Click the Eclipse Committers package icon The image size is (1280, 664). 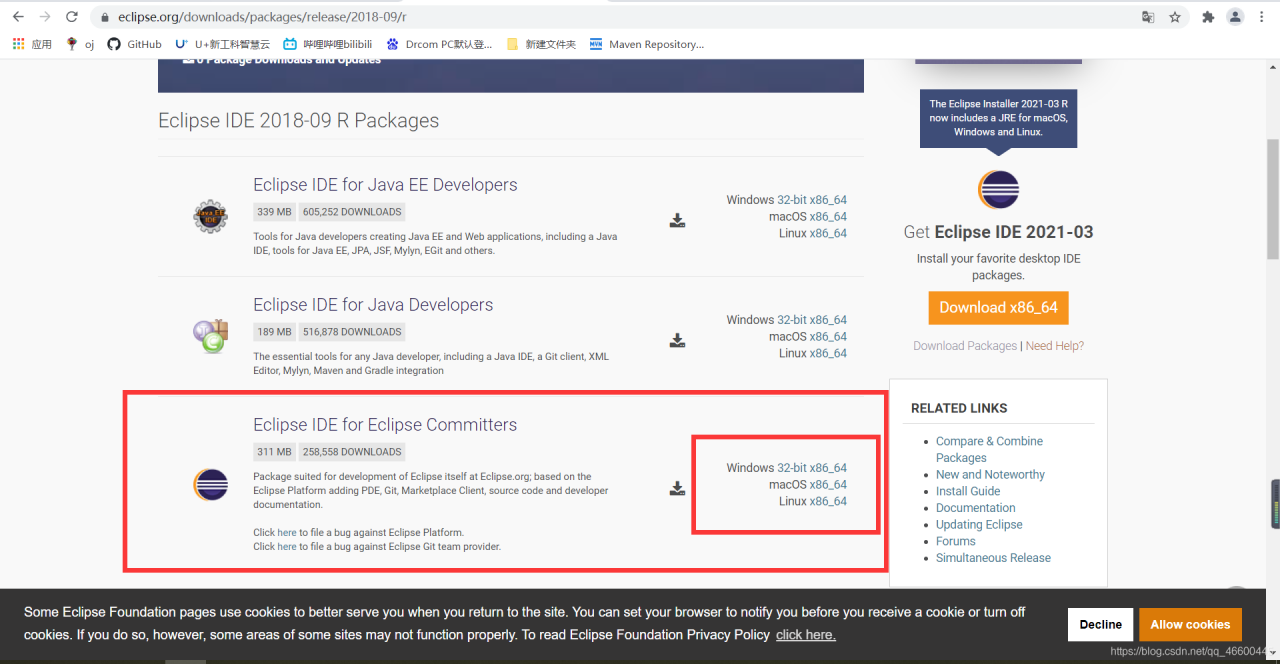[x=210, y=484]
